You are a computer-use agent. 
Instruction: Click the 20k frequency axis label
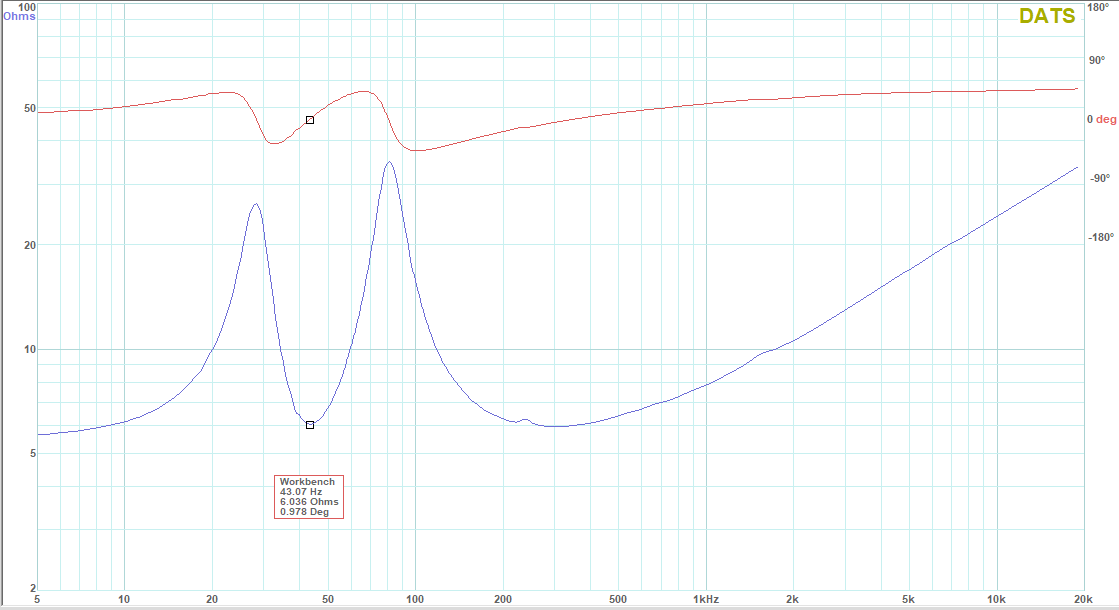point(1081,599)
